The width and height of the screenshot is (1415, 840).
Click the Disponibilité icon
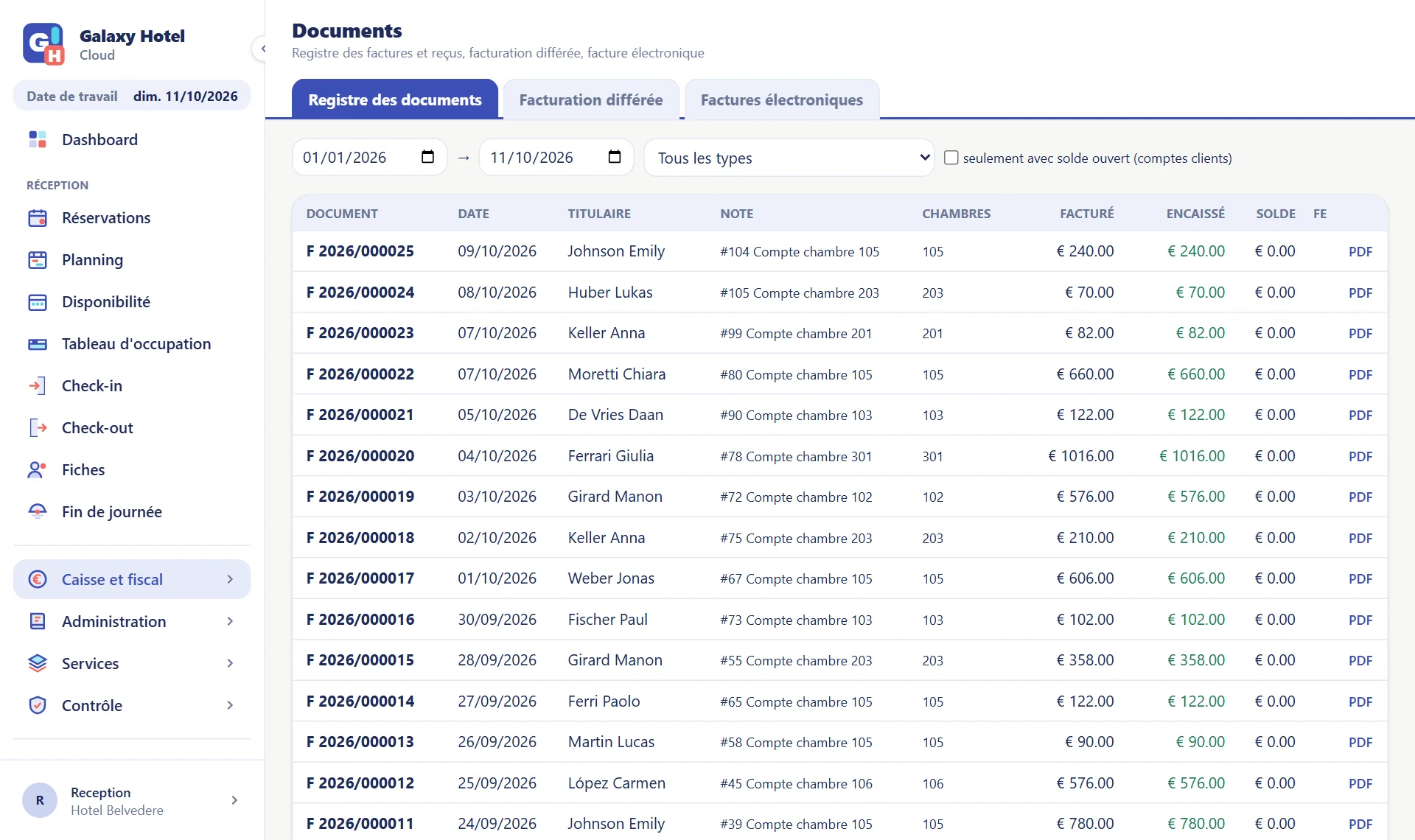coord(38,301)
